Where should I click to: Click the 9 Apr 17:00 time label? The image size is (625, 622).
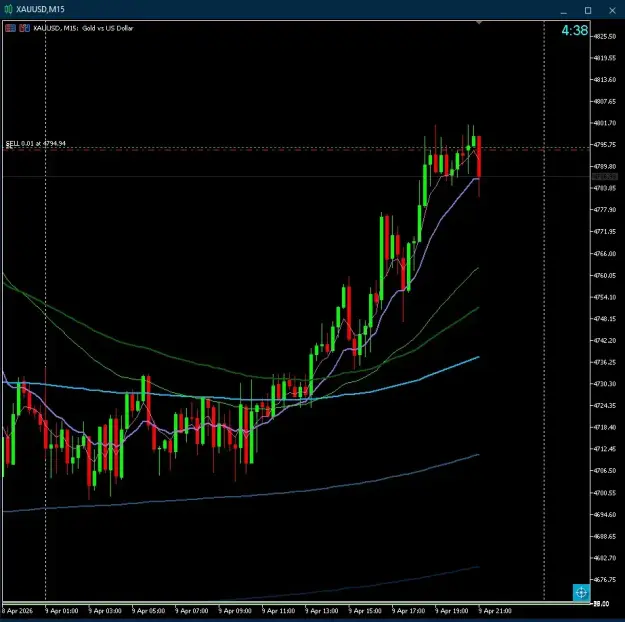click(408, 611)
